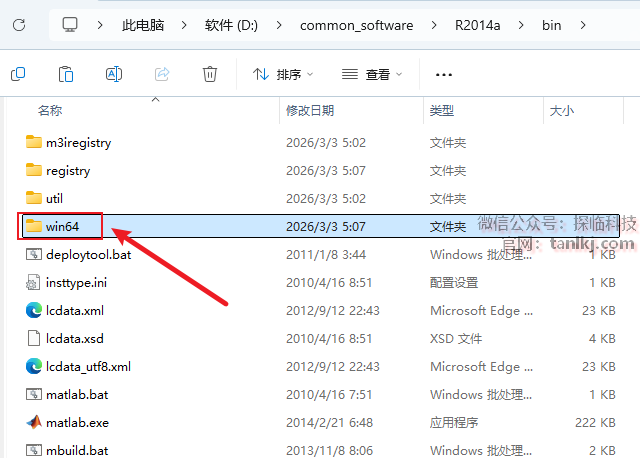Rename the selected item via toolbar icon
Viewport: 640px width, 458px height.
tap(114, 74)
